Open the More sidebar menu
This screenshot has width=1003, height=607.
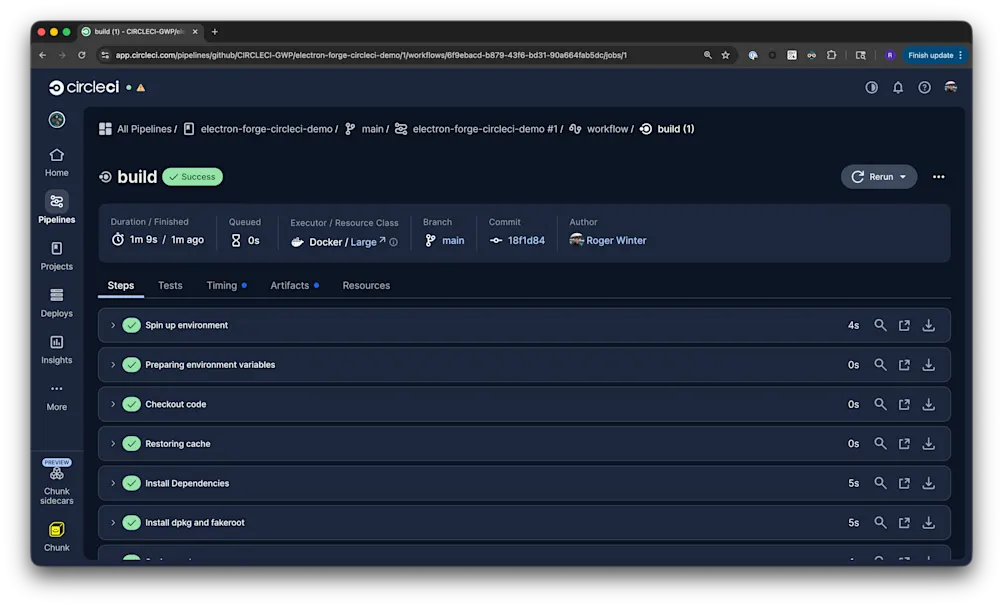tap(56, 397)
